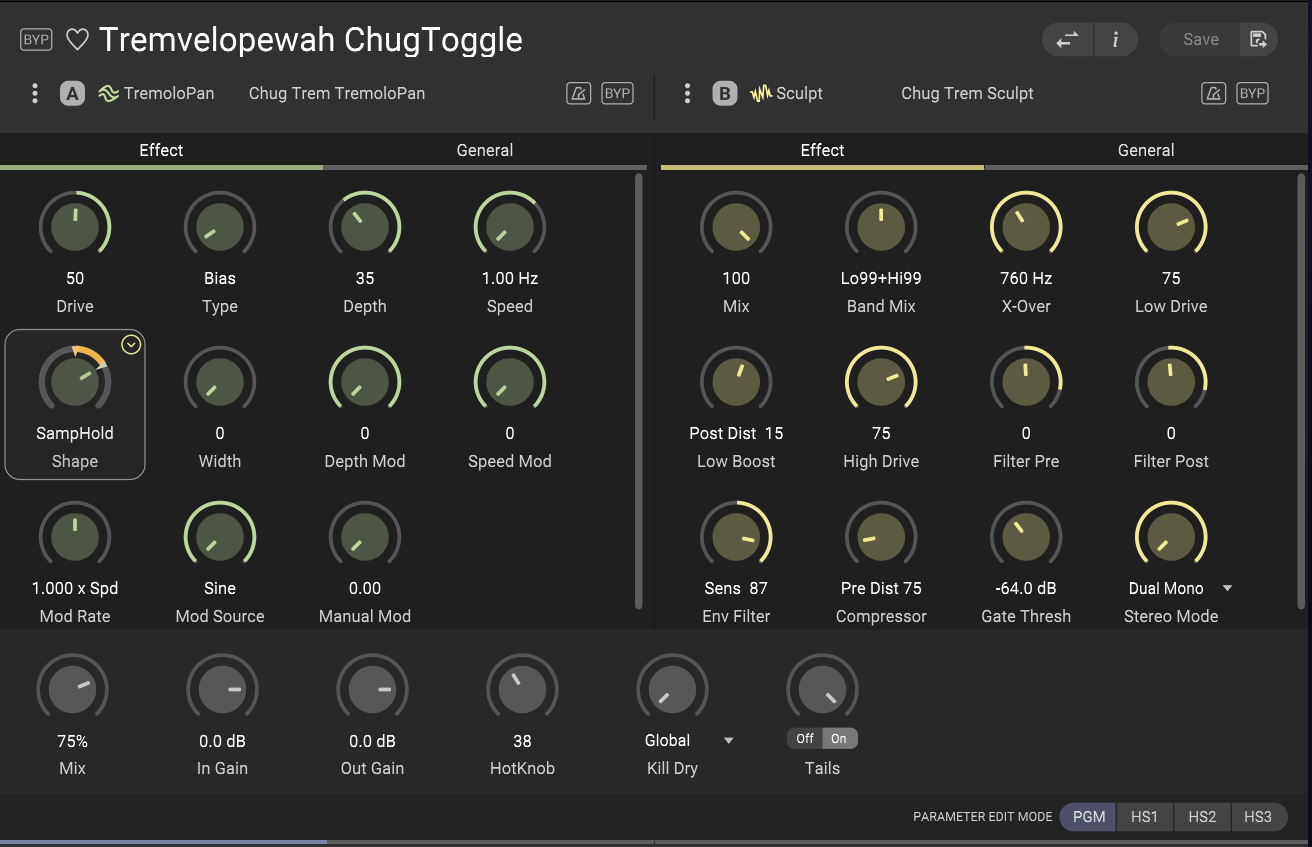Click the Save button
The image size is (1312, 847).
pos(1200,40)
